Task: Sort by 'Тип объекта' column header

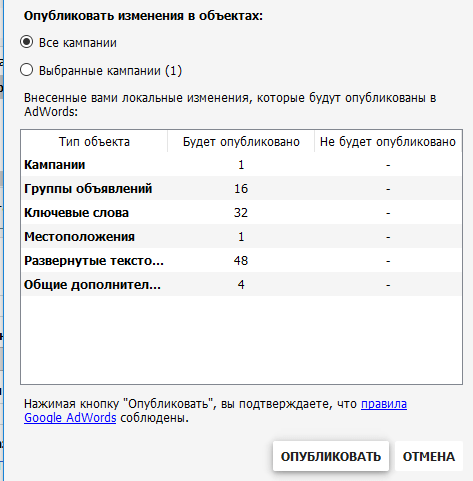Action: [x=94, y=142]
